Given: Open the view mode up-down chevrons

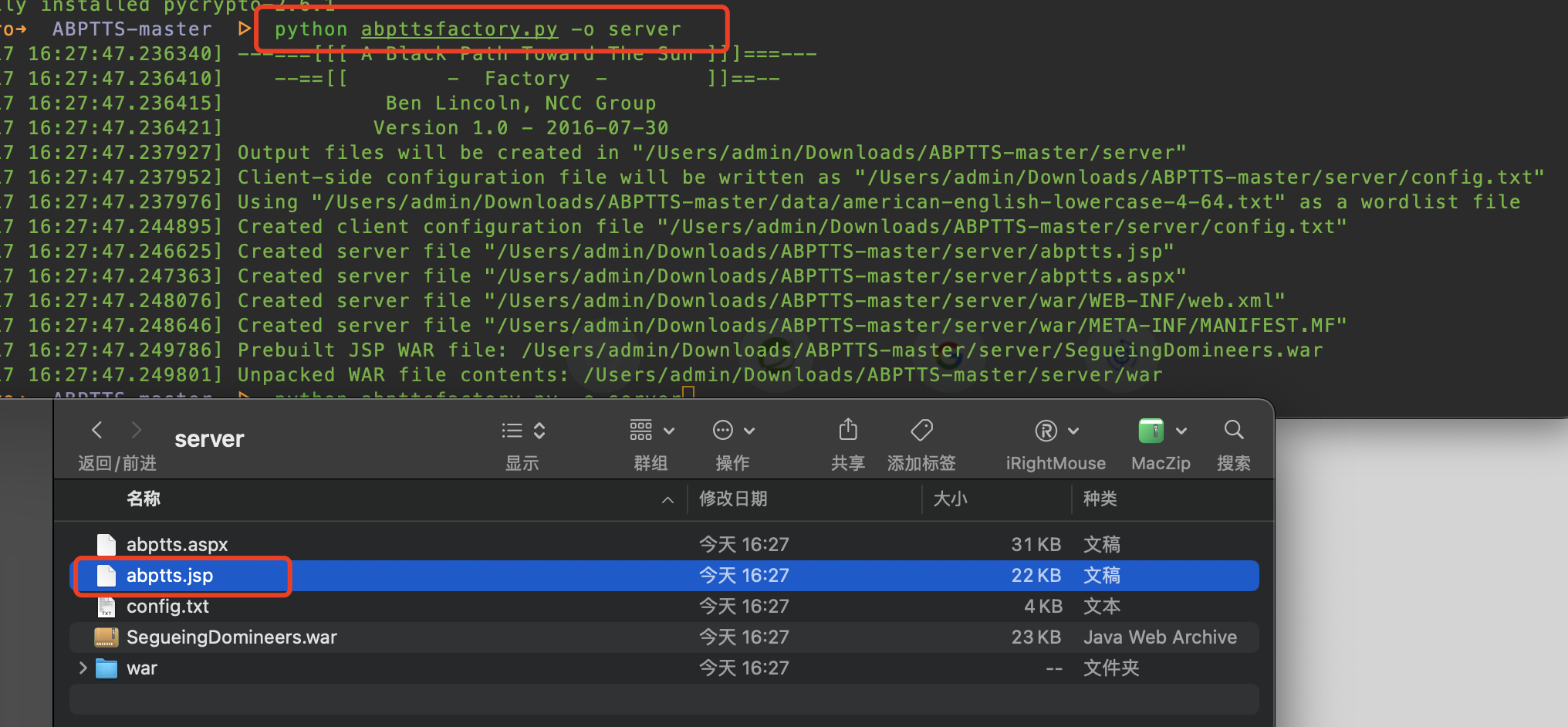Looking at the screenshot, I should [539, 430].
